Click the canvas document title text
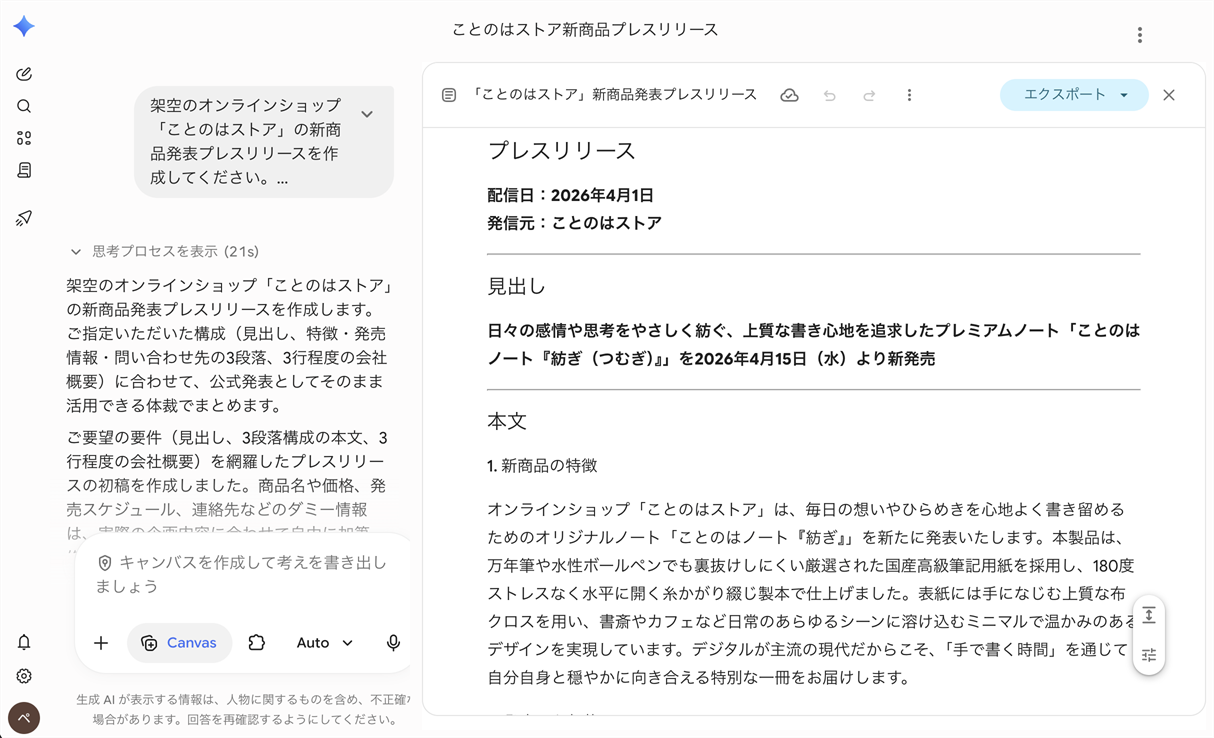The image size is (1214, 738). tap(613, 95)
